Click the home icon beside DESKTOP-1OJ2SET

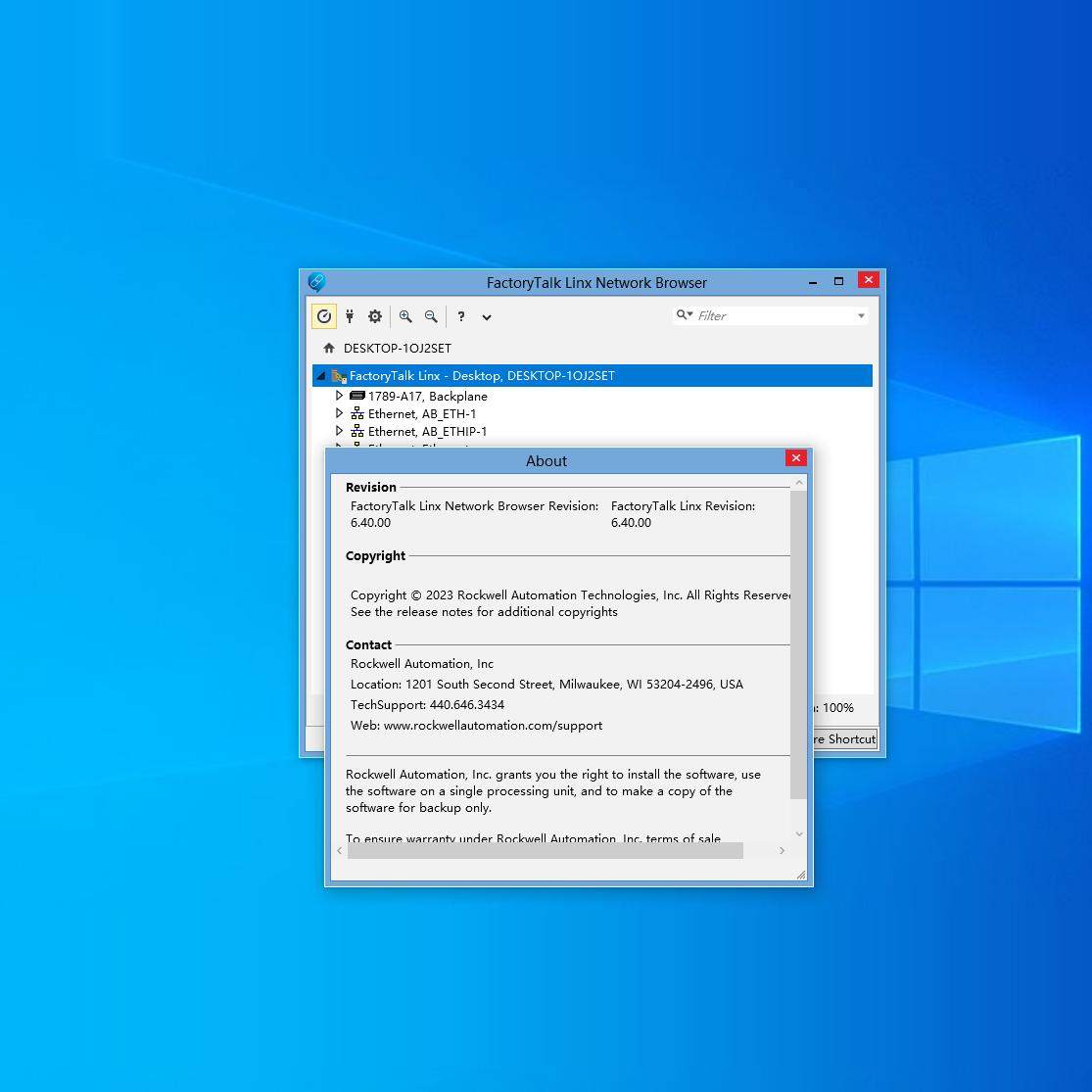click(329, 348)
